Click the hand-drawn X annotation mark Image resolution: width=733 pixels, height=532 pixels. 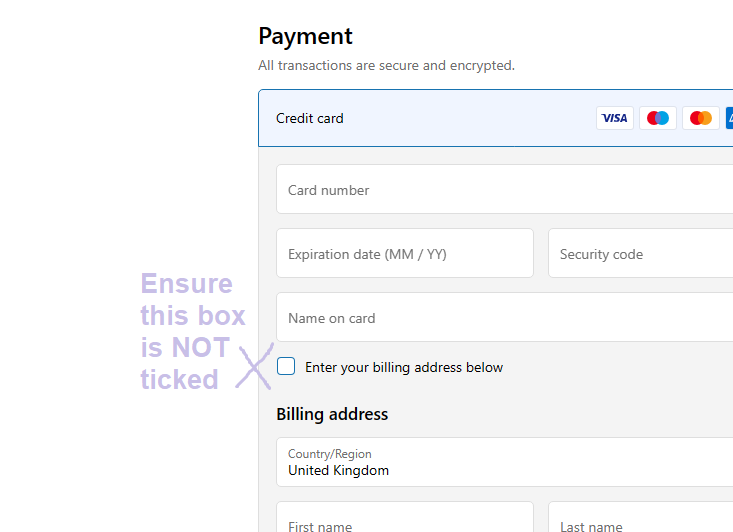coord(254,366)
